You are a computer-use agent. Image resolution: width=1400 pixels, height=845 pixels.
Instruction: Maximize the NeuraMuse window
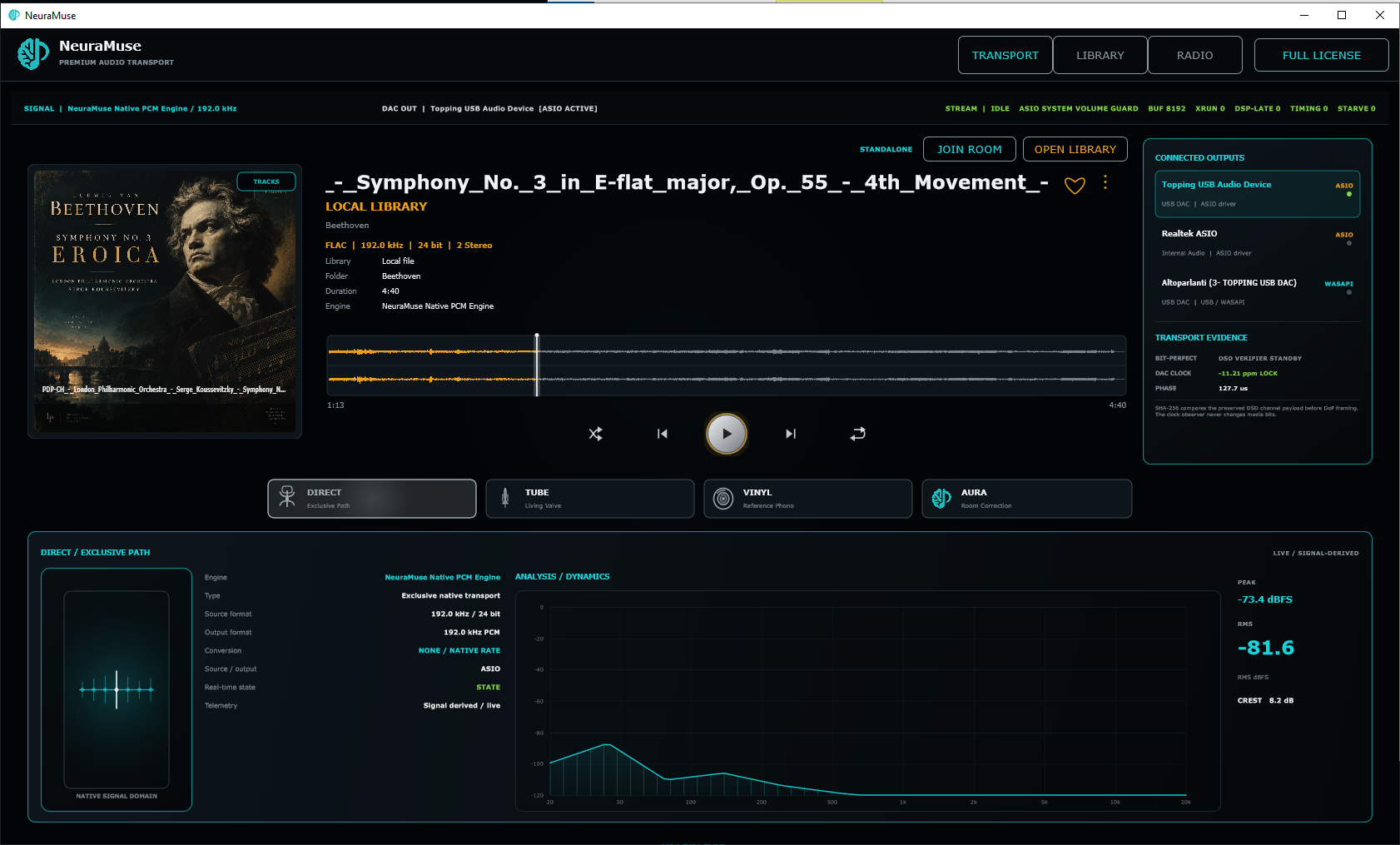click(x=1342, y=15)
